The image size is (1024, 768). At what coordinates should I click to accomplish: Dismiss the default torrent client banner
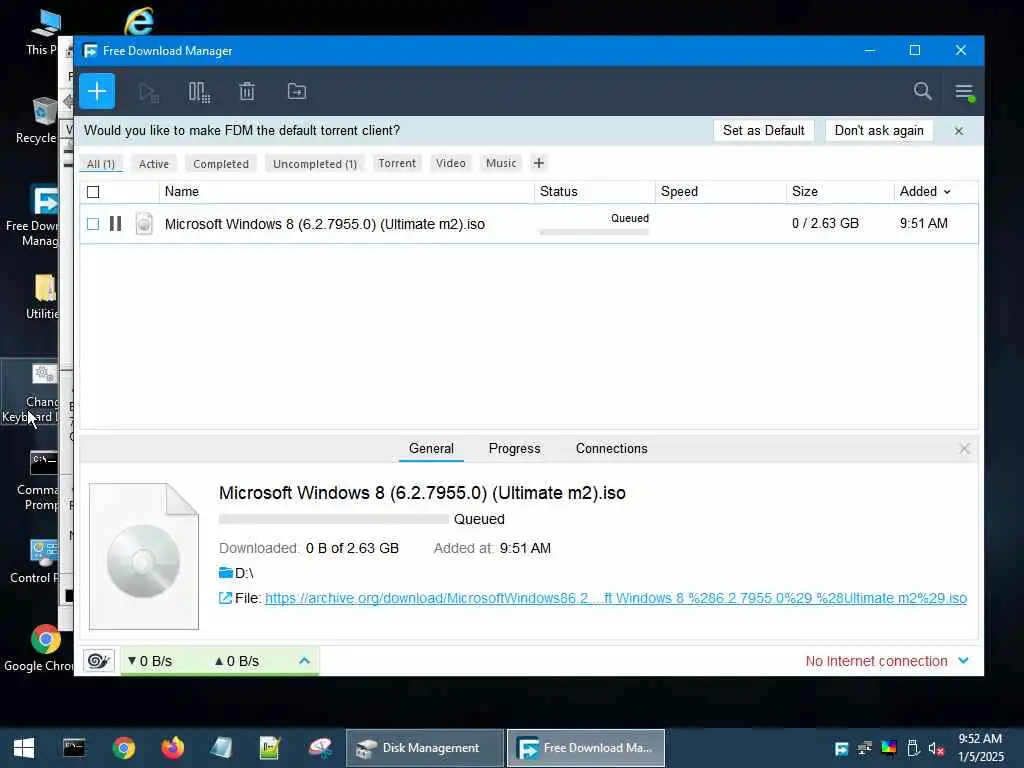coord(959,131)
